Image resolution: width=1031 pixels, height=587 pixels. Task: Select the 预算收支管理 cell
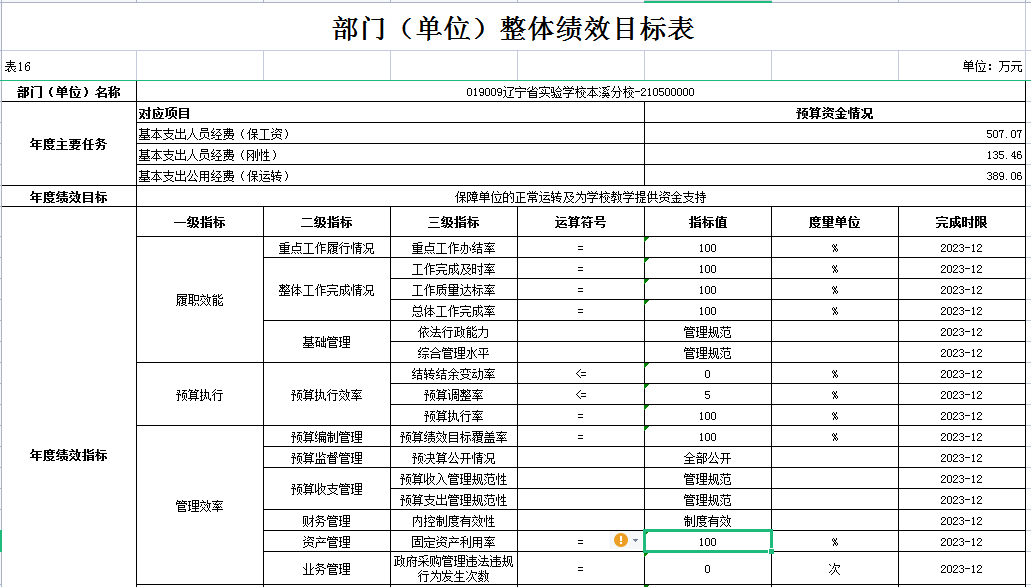coord(327,490)
